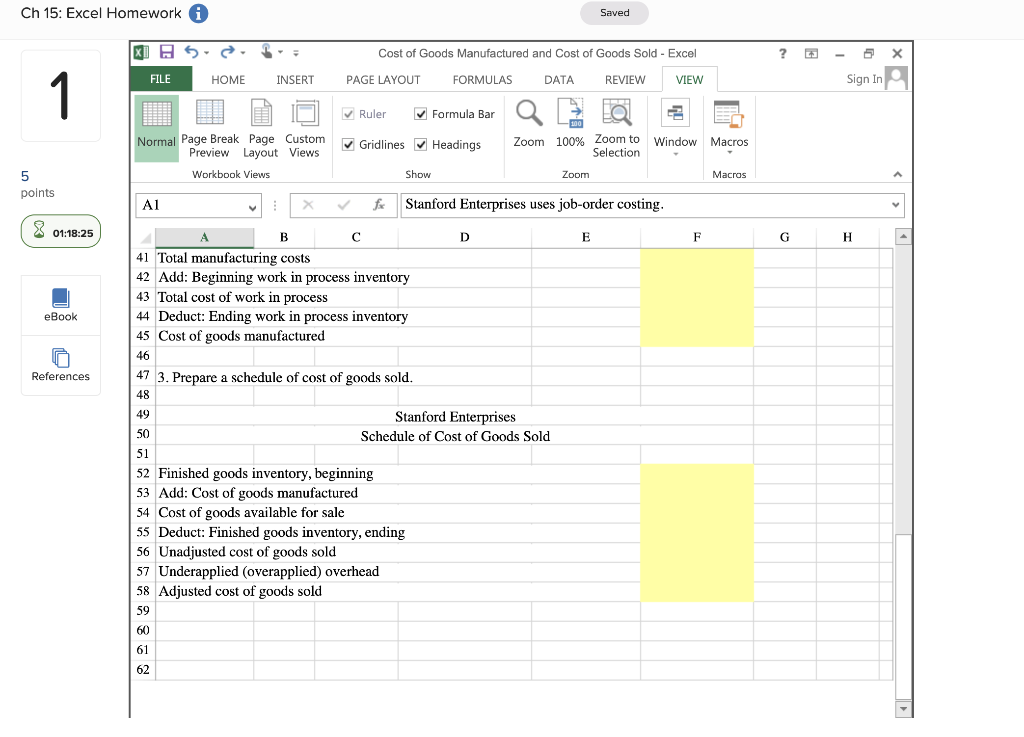Image resolution: width=1024 pixels, height=737 pixels.
Task: Open the FILE menu
Action: 160,79
